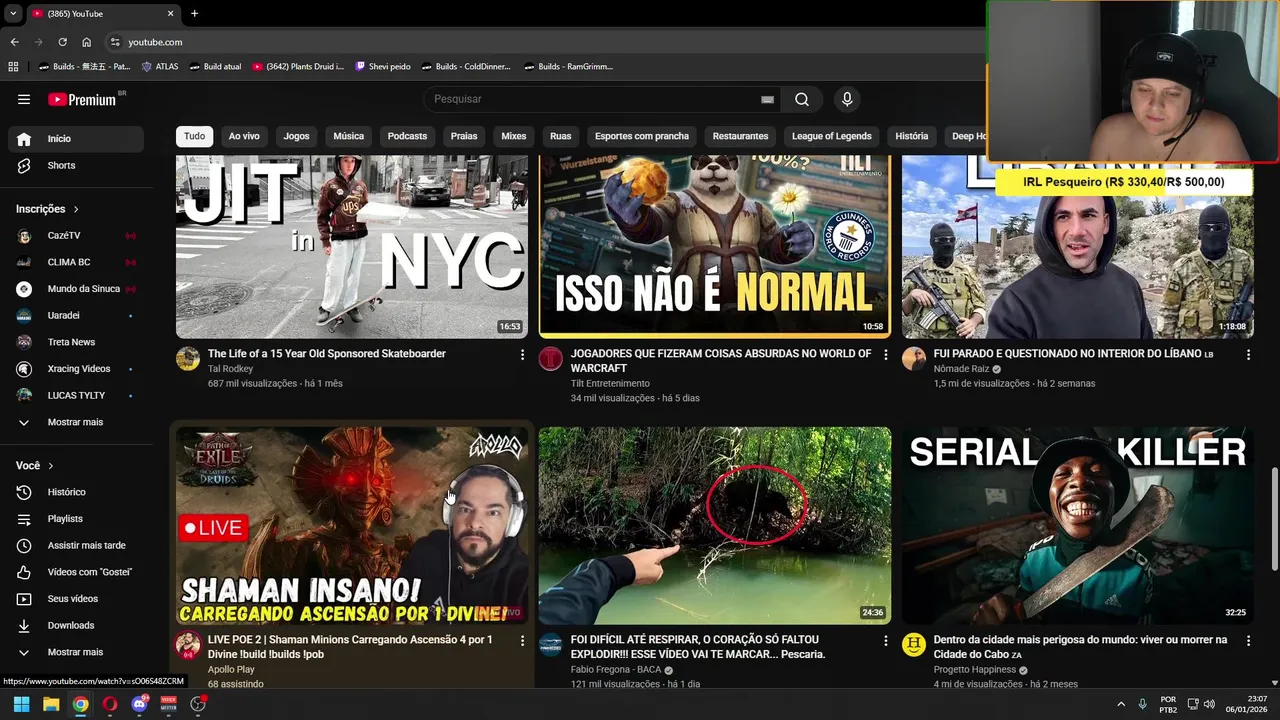Play SERIAL KILLER thumbnail video
This screenshot has width=1280, height=720.
(x=1078, y=526)
